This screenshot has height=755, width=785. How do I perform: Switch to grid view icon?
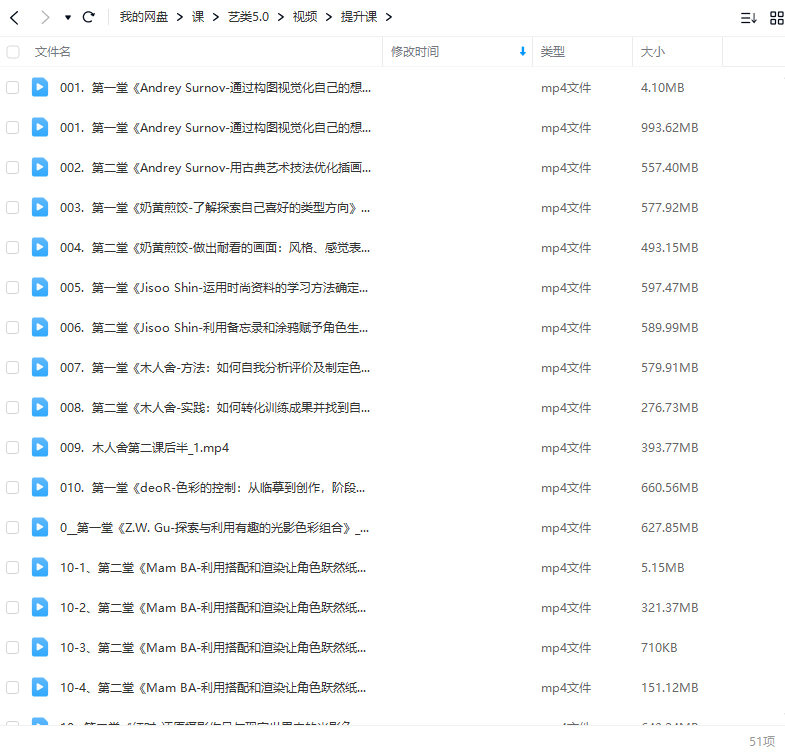776,17
